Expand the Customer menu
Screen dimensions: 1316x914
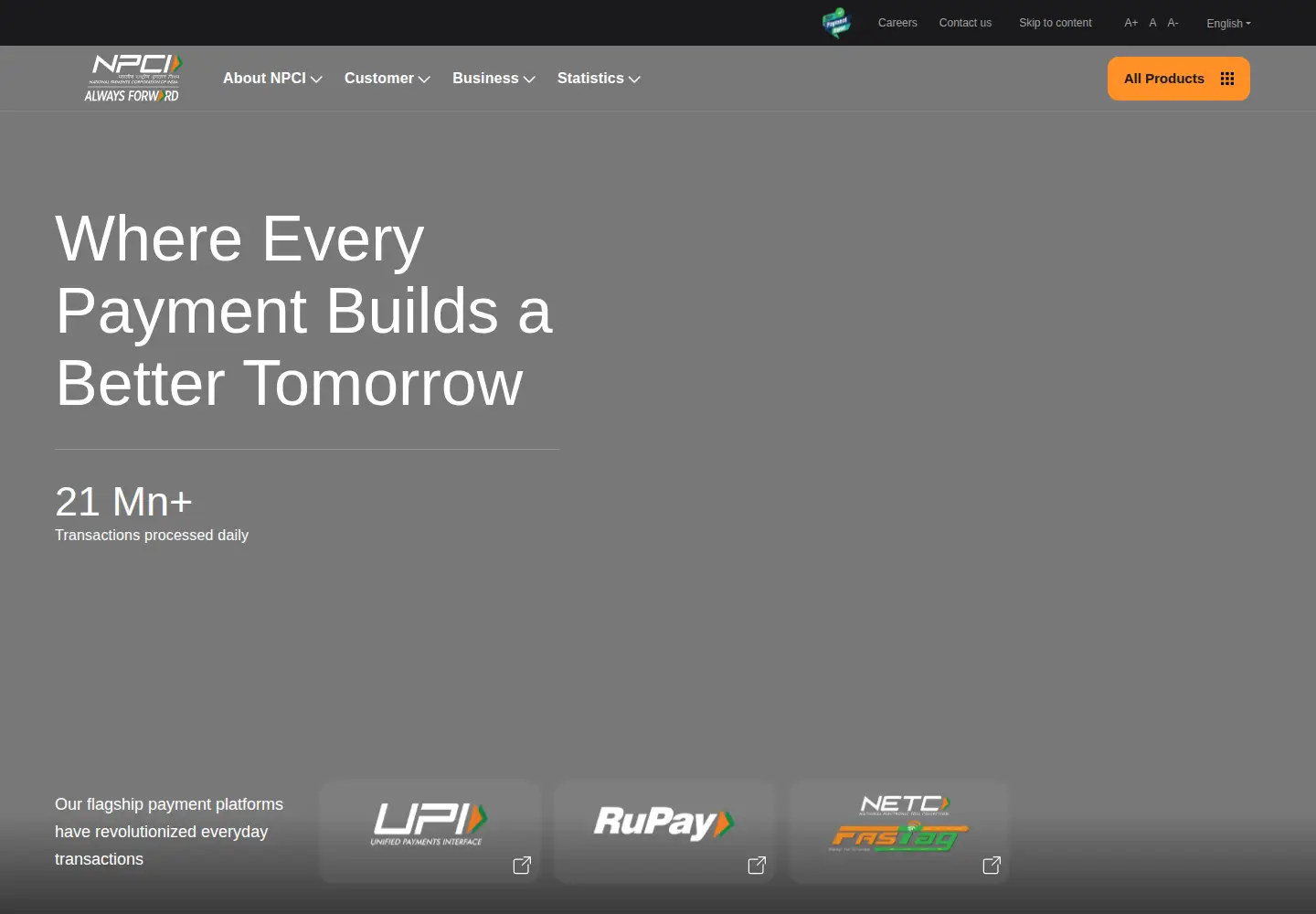pyautogui.click(x=387, y=79)
